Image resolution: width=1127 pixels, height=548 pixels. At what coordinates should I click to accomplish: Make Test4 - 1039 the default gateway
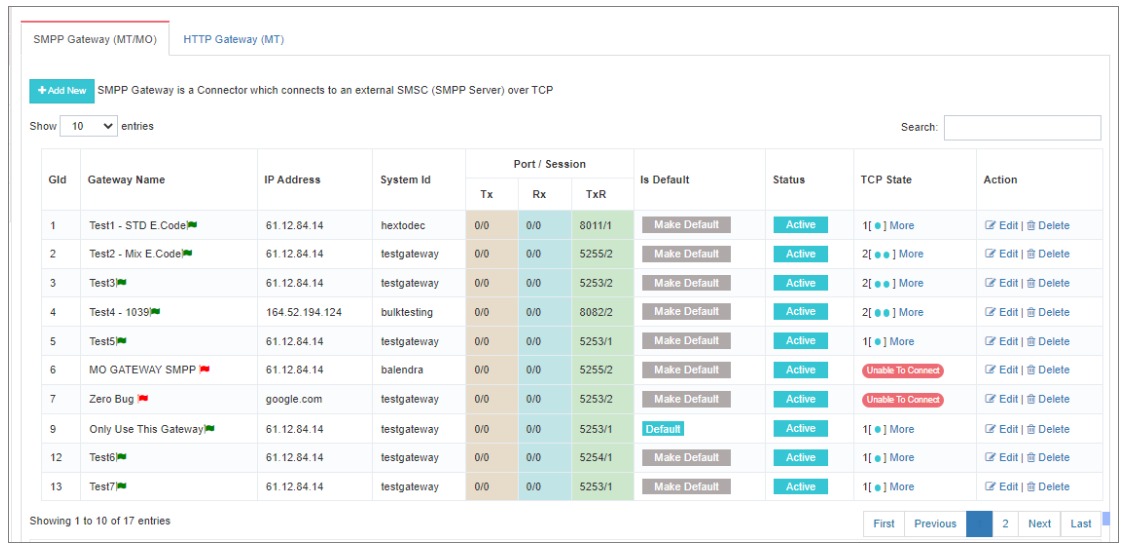click(686, 311)
